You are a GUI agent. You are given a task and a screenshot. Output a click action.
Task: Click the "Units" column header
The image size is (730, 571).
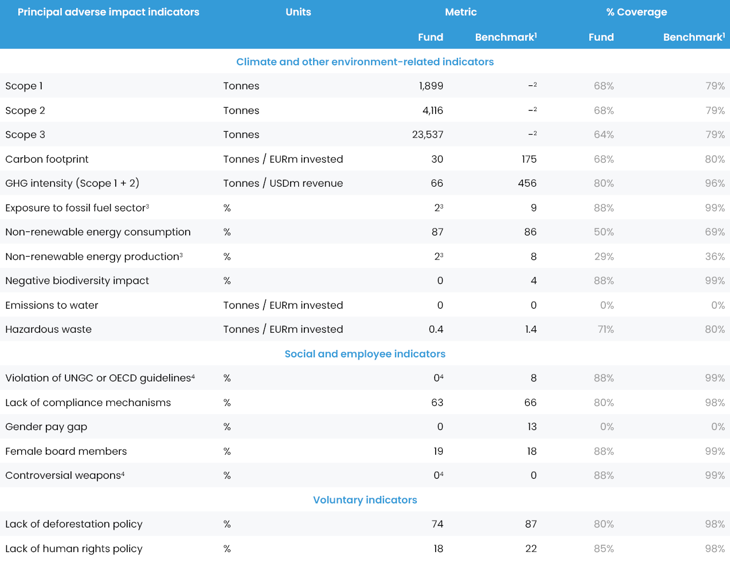click(298, 12)
